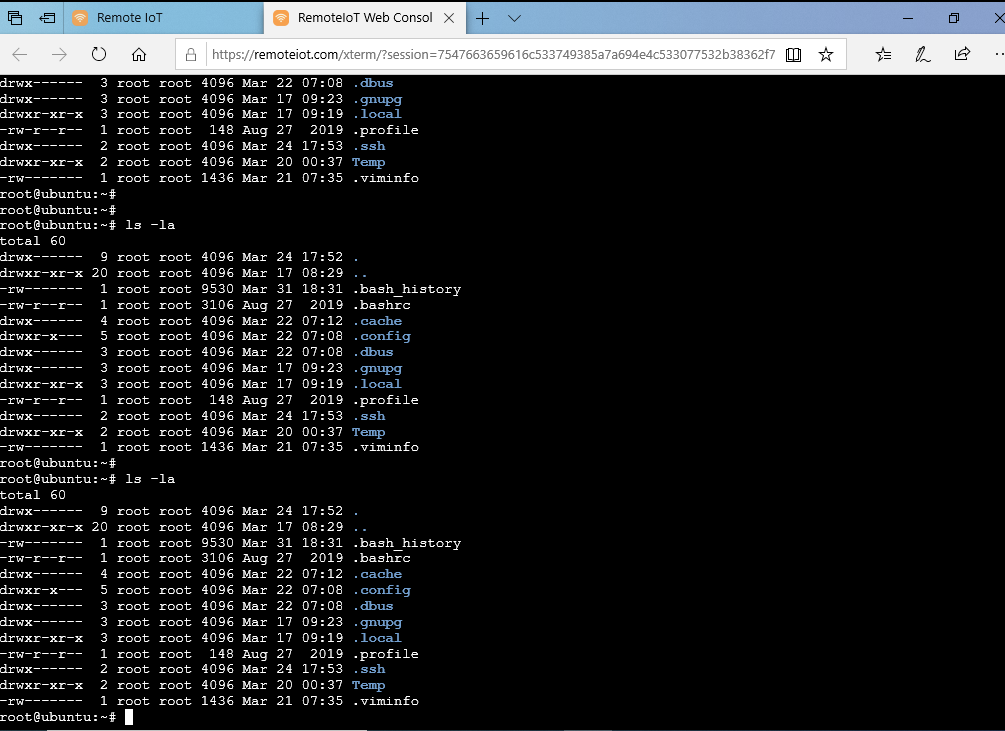Screen dimensions: 1005x731
Task: Share the current console page
Action: click(962, 54)
